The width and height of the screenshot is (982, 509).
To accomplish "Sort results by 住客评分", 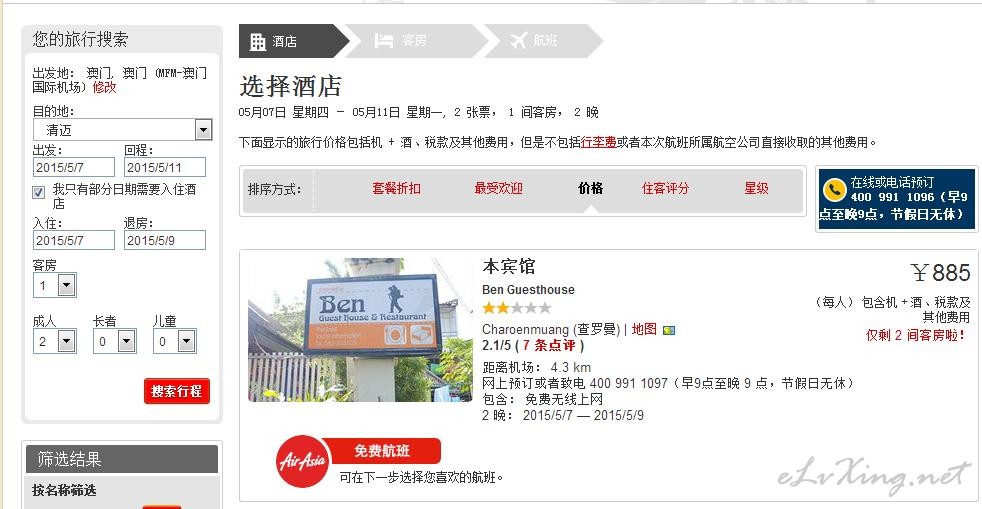I will pyautogui.click(x=665, y=188).
